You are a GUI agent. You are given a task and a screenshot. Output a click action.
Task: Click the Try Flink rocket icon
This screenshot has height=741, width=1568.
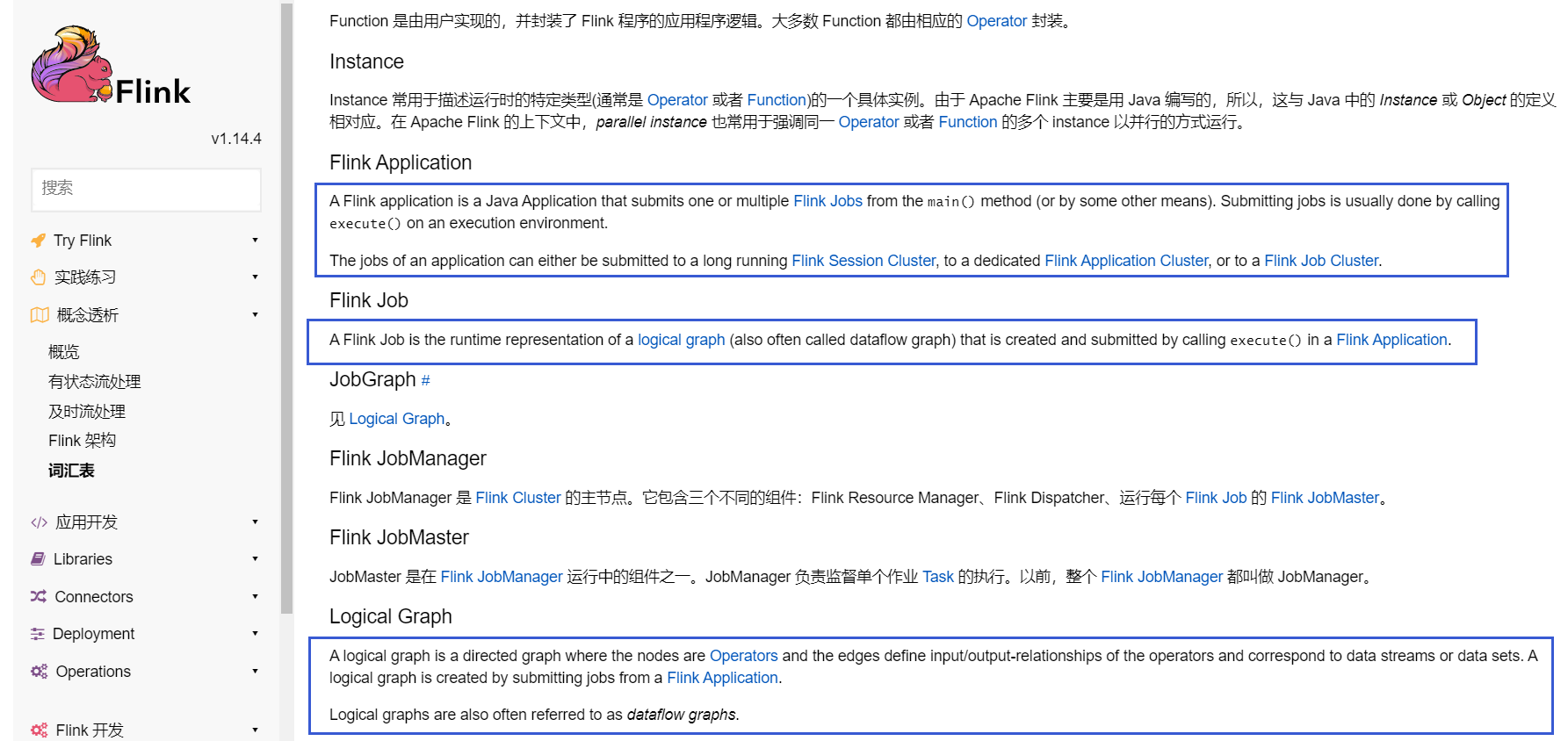point(38,241)
